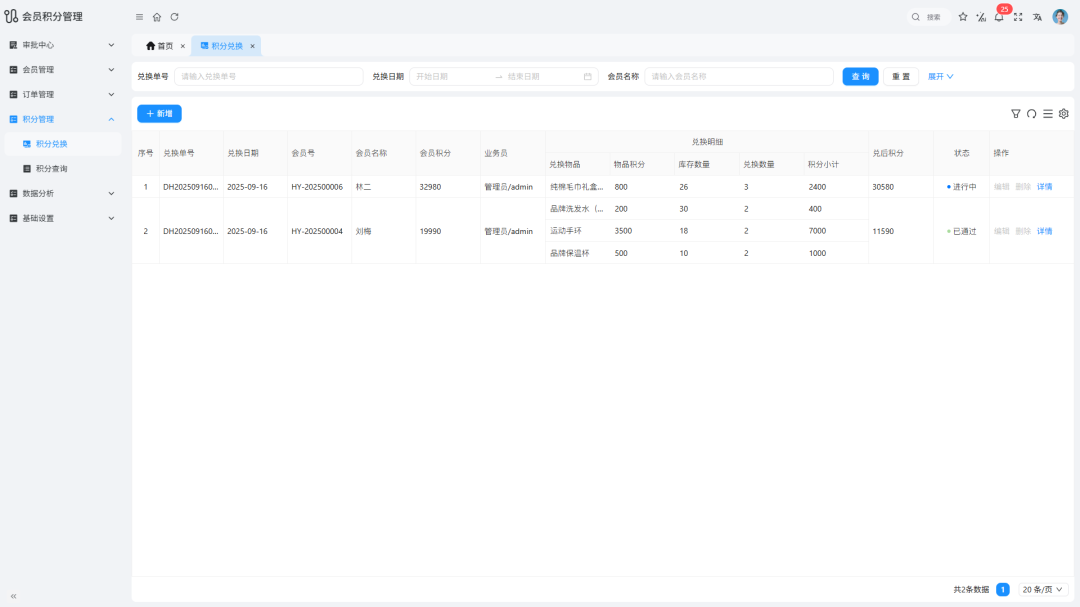1080x607 pixels.
Task: Click the 新增 add button
Action: pos(159,114)
